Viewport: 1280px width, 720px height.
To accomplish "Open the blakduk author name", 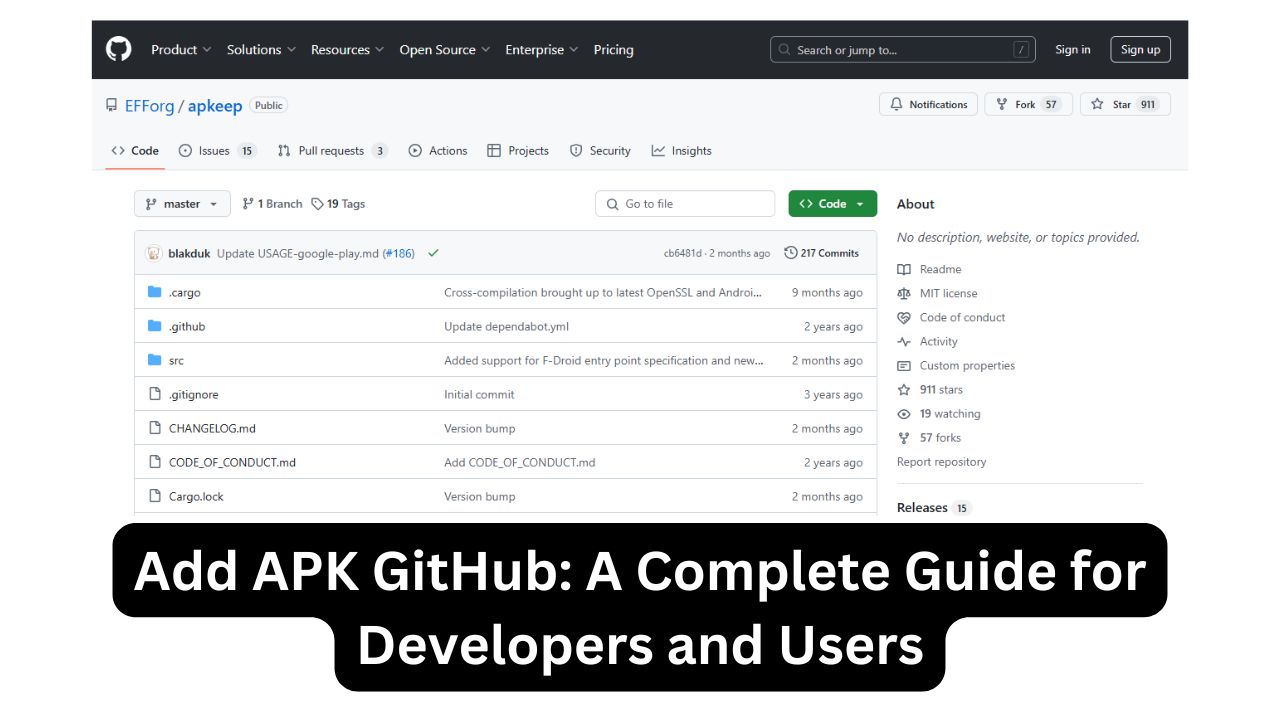I will pyautogui.click(x=189, y=253).
